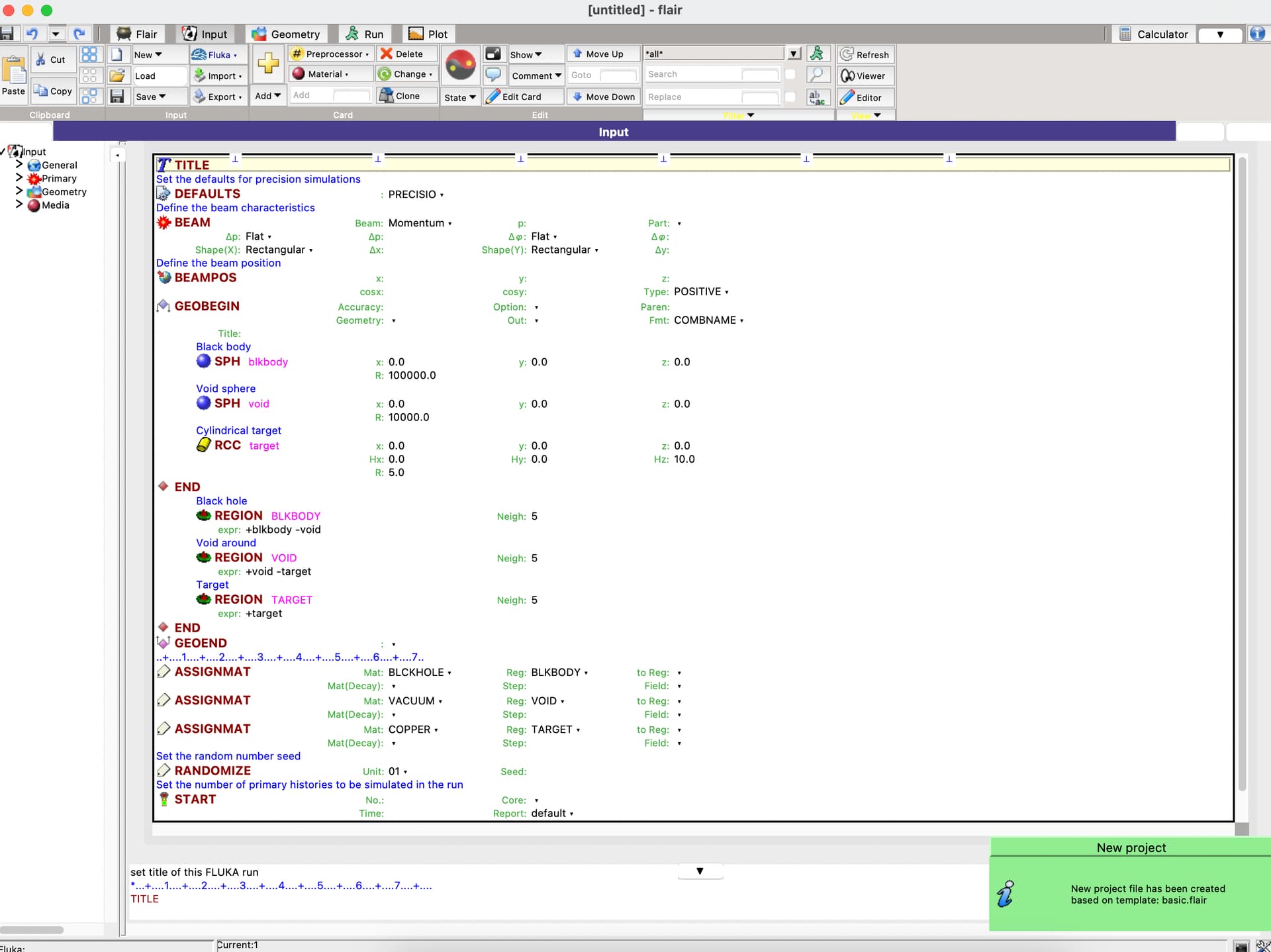Click the green running man filter icon
The height and width of the screenshot is (952, 1271).
tap(817, 54)
